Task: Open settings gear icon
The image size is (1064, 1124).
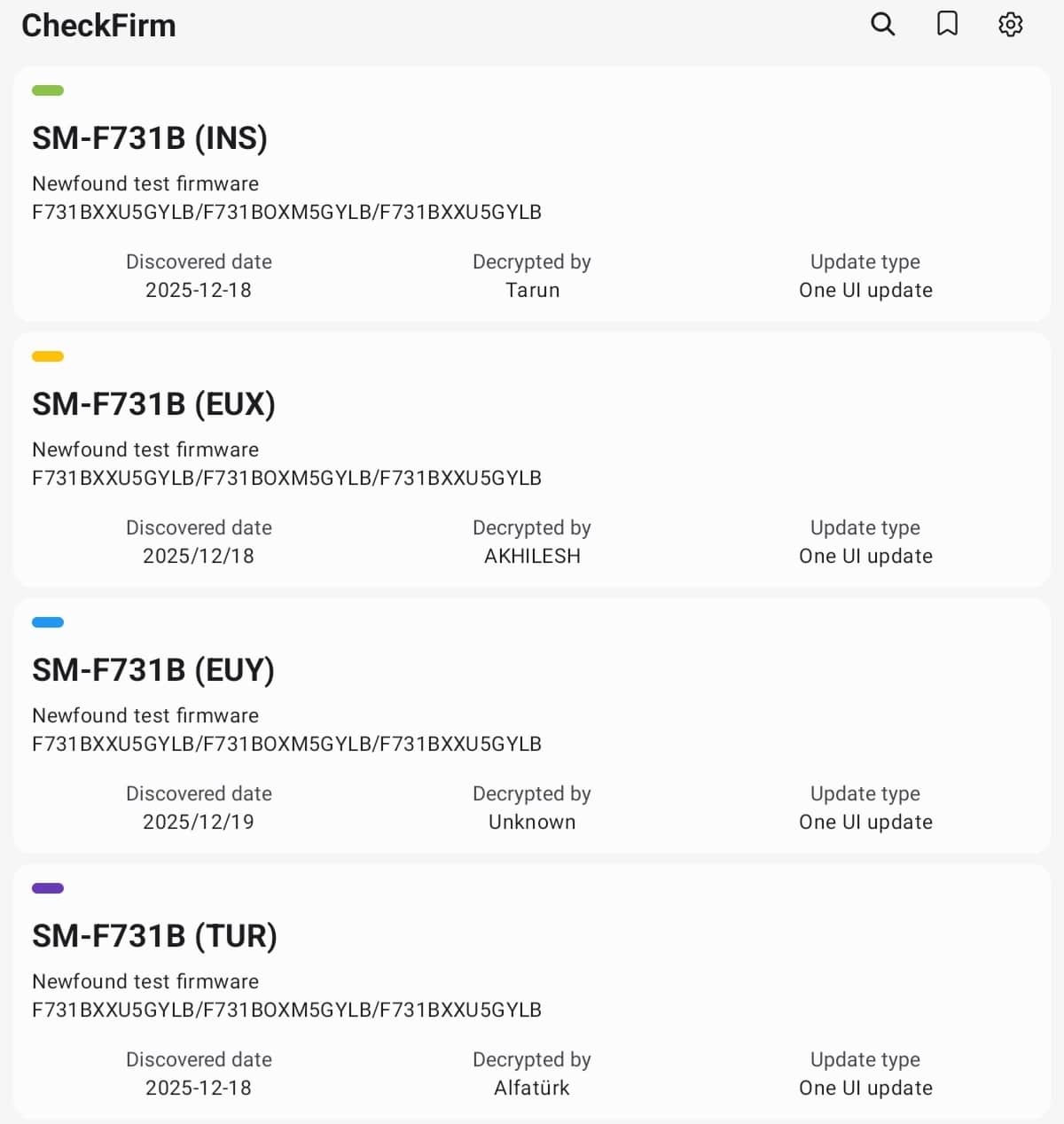Action: [1011, 24]
